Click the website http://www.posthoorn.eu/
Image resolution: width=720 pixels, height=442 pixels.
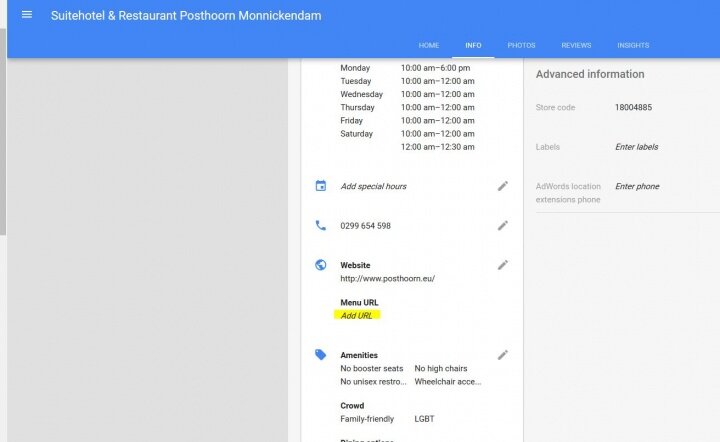tap(388, 279)
